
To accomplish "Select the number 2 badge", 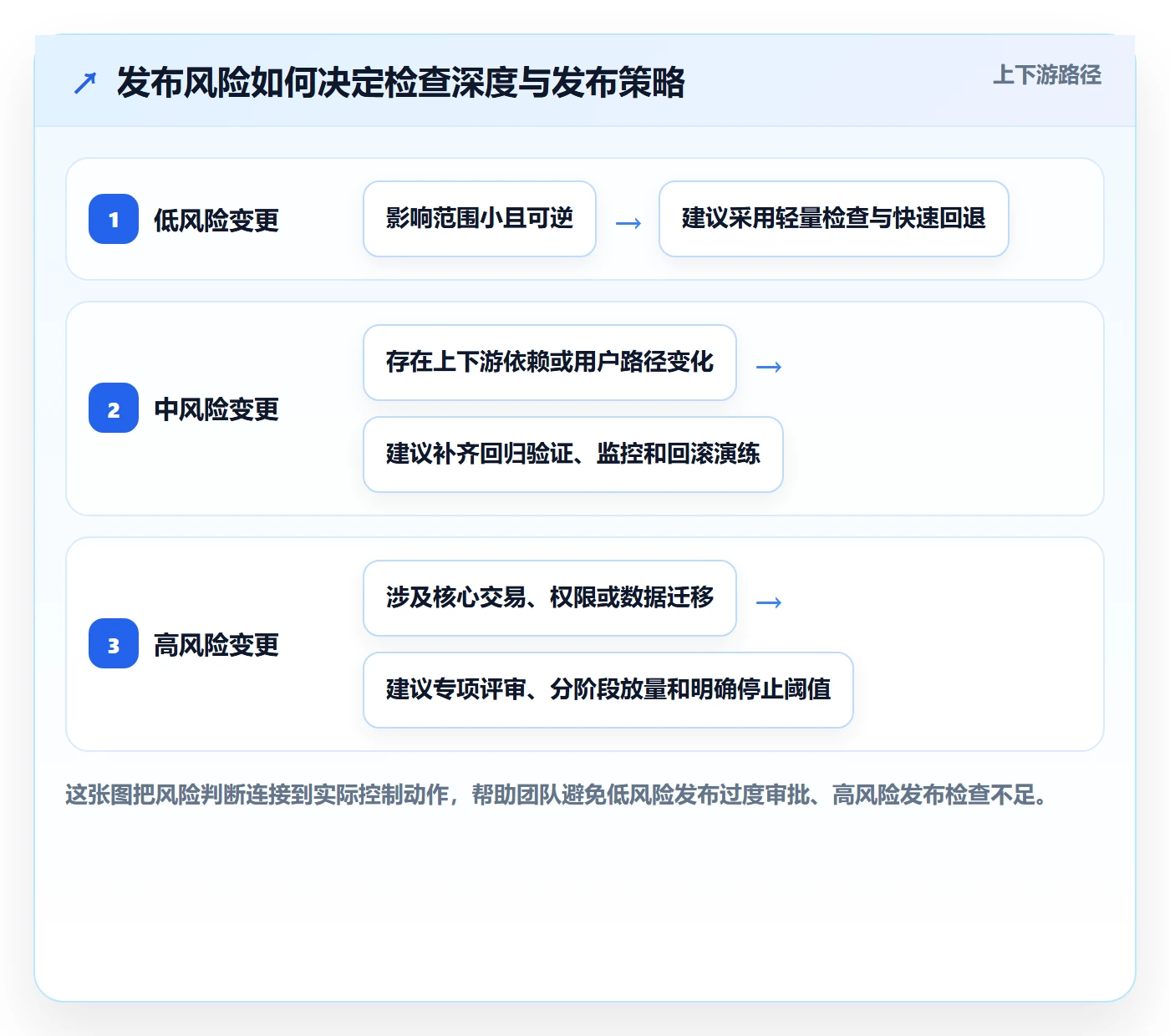I will click(114, 408).
